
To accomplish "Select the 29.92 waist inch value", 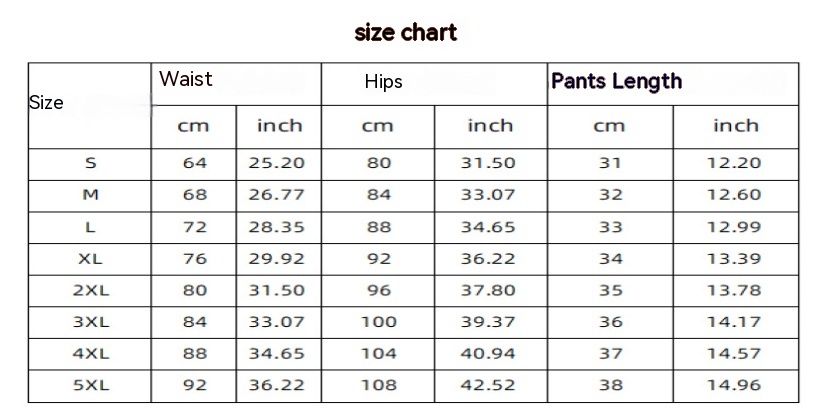I will [x=277, y=259].
